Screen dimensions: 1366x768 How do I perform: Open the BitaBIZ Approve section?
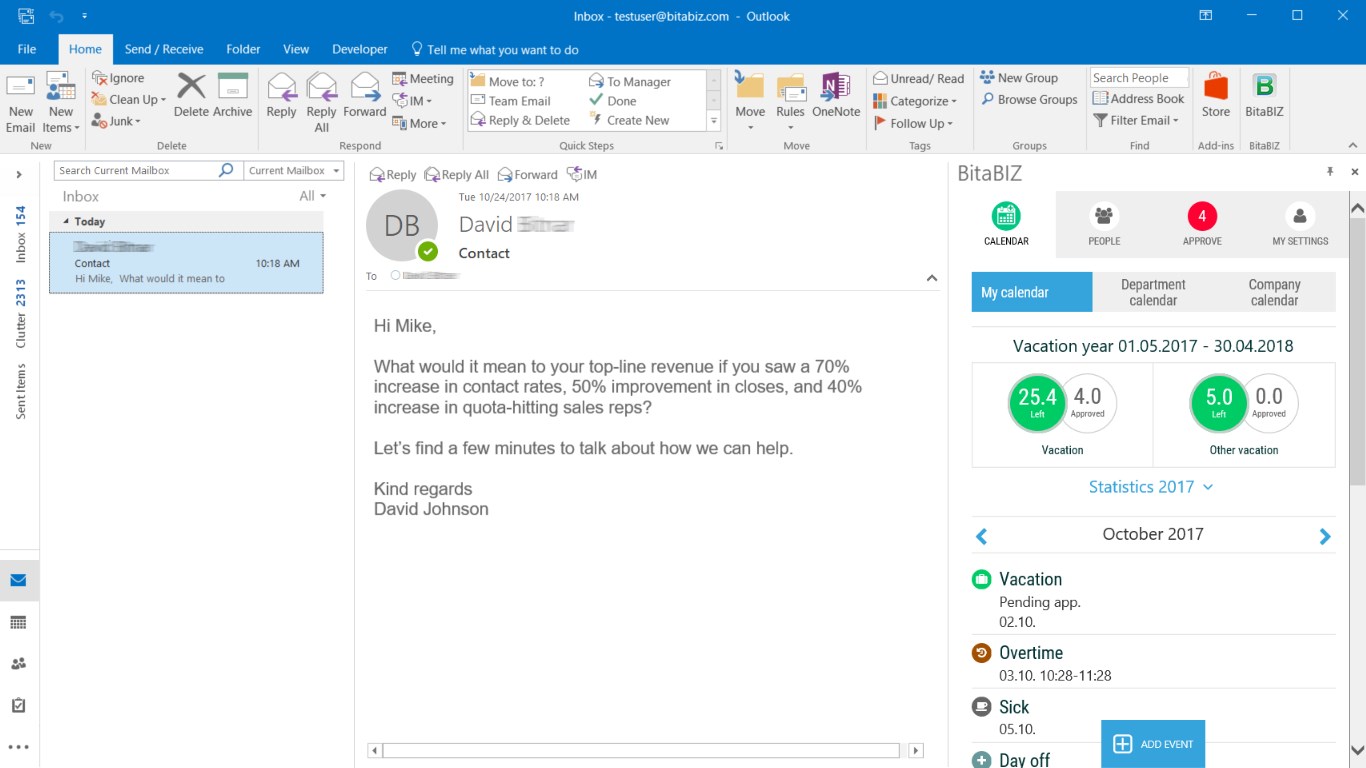coord(1202,224)
